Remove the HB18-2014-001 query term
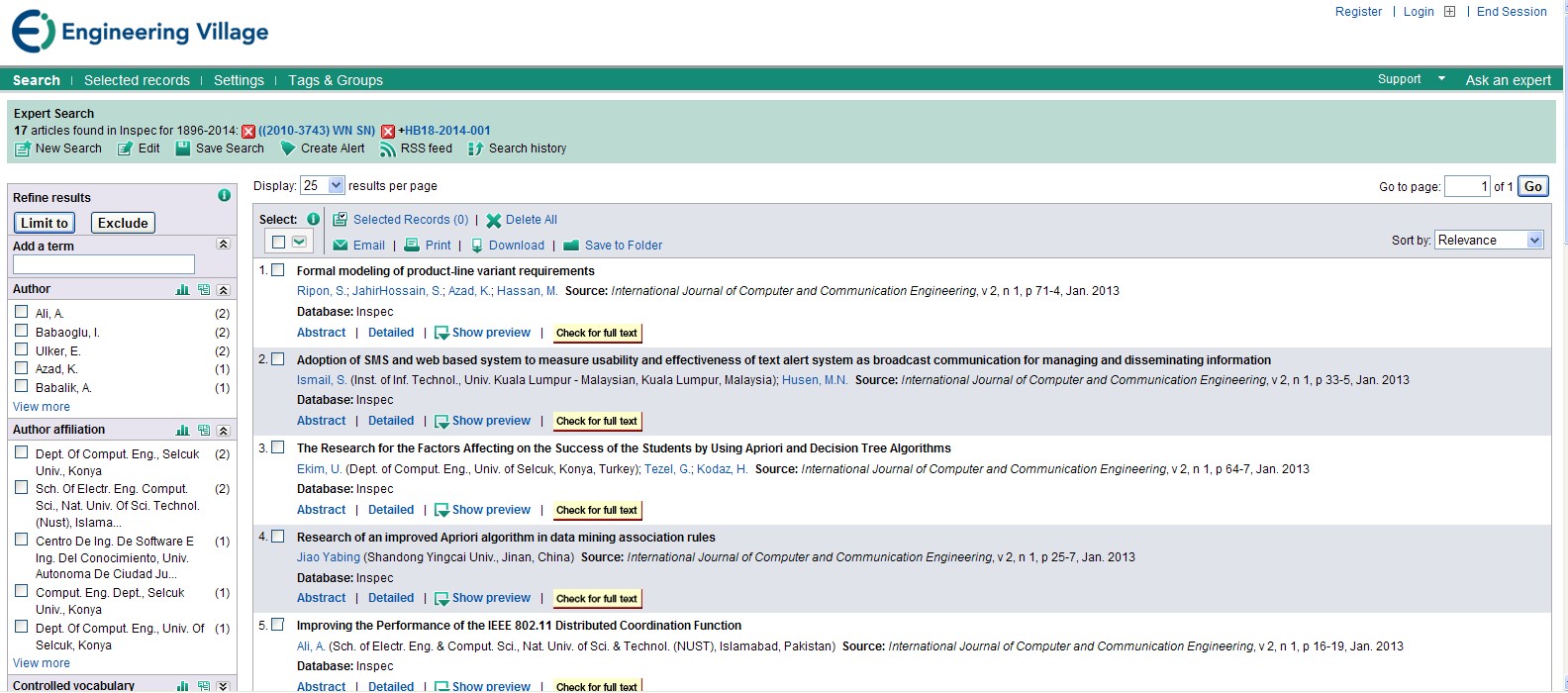Image resolution: width=1568 pixels, height=693 pixels. tap(388, 131)
